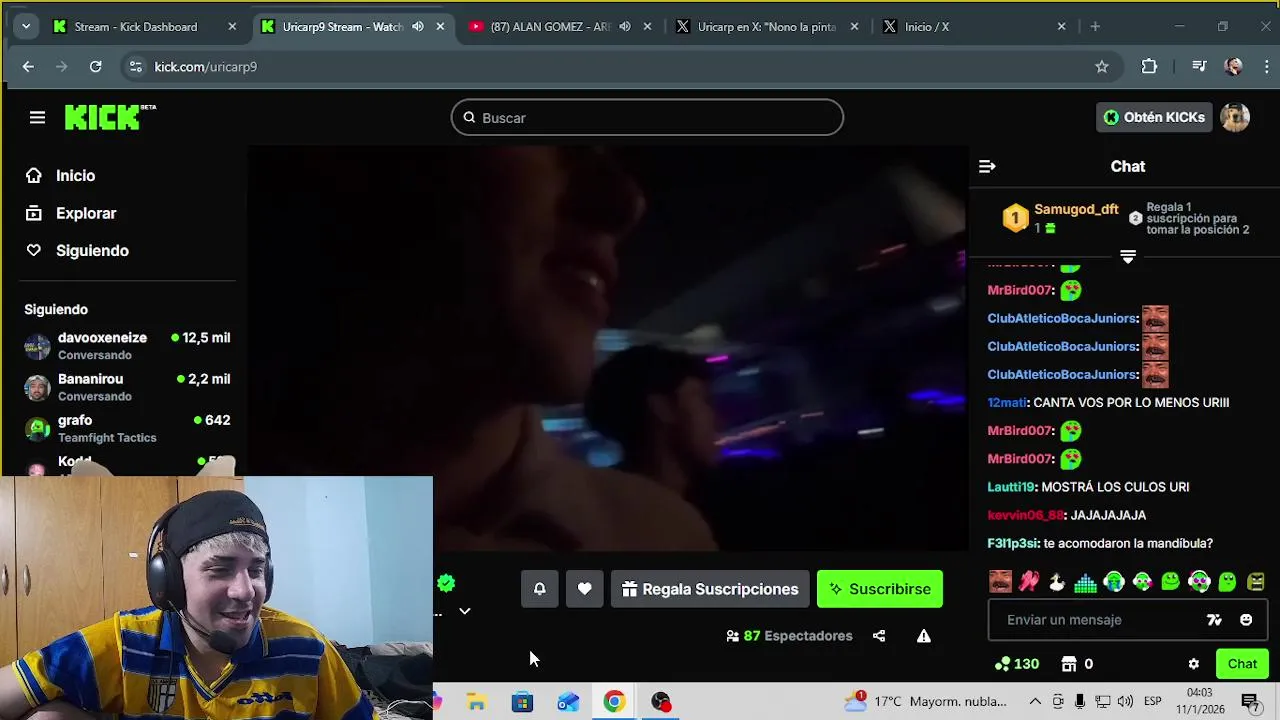Image resolution: width=1280 pixels, height=720 pixels.
Task: Open a new Chrome tab
Action: click(x=1095, y=27)
